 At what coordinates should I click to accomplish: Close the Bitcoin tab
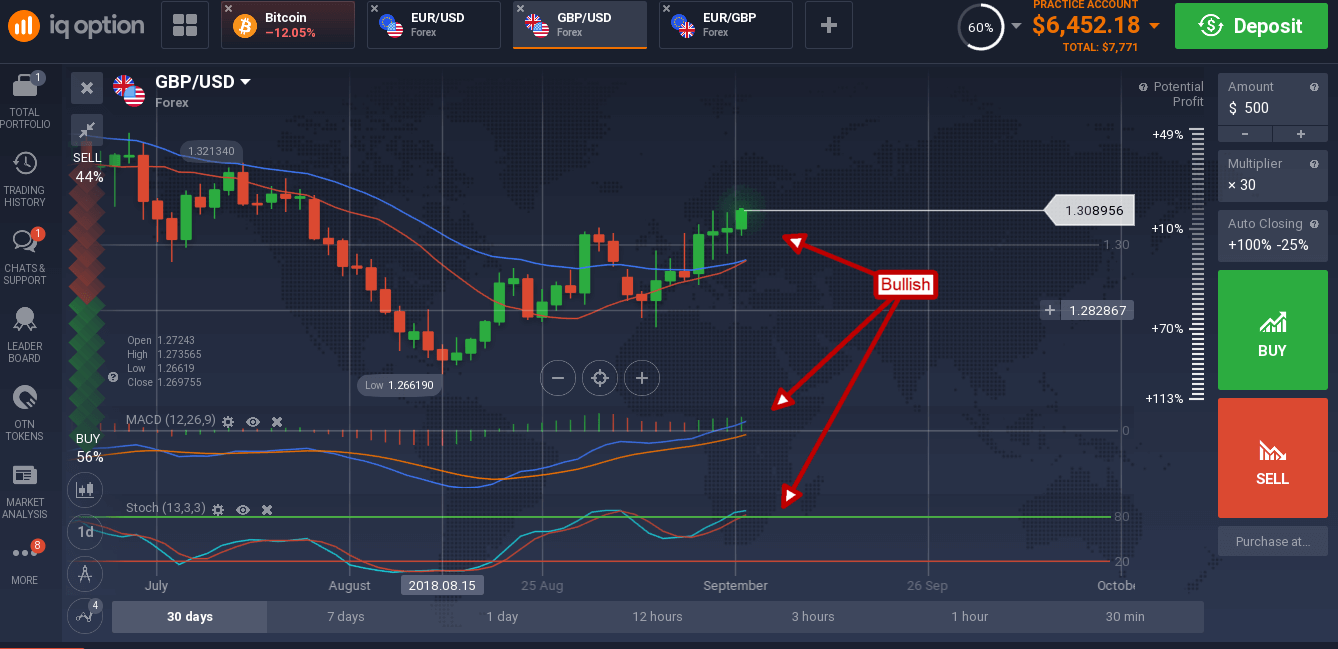[230, 9]
